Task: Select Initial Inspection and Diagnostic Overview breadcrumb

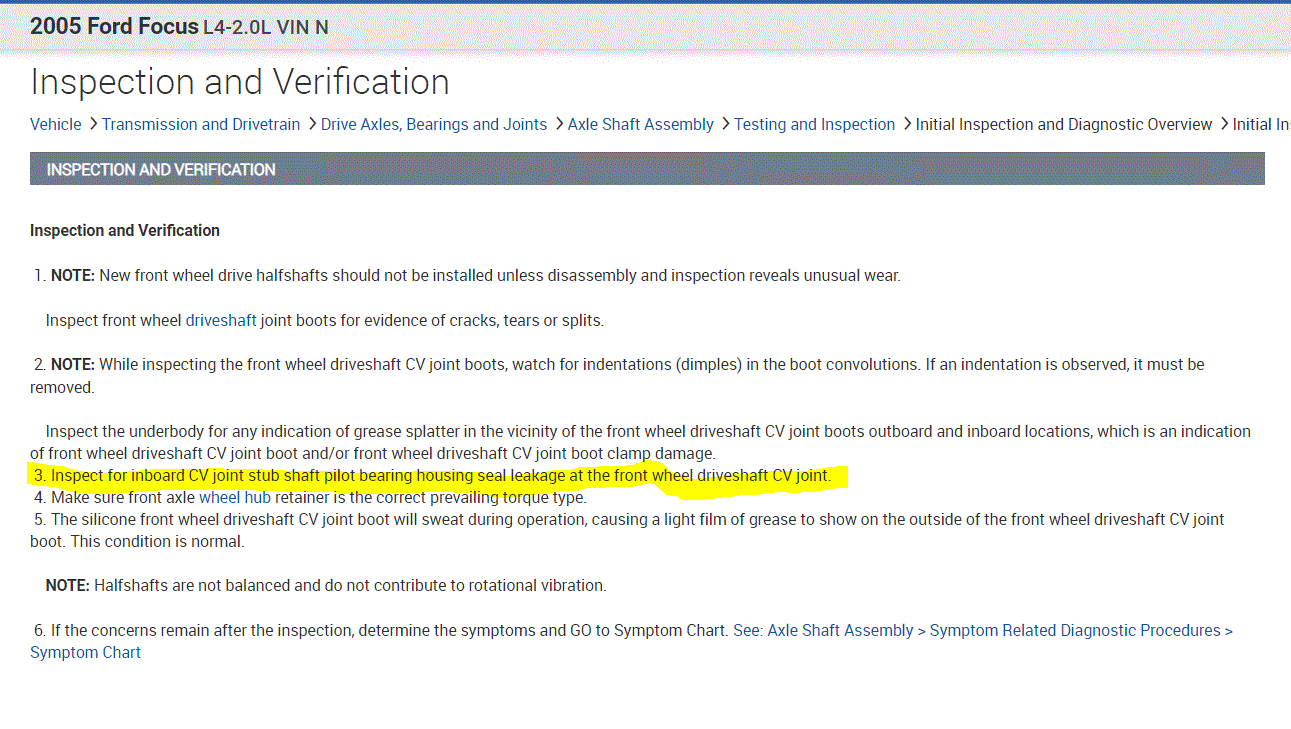Action: [x=1064, y=124]
